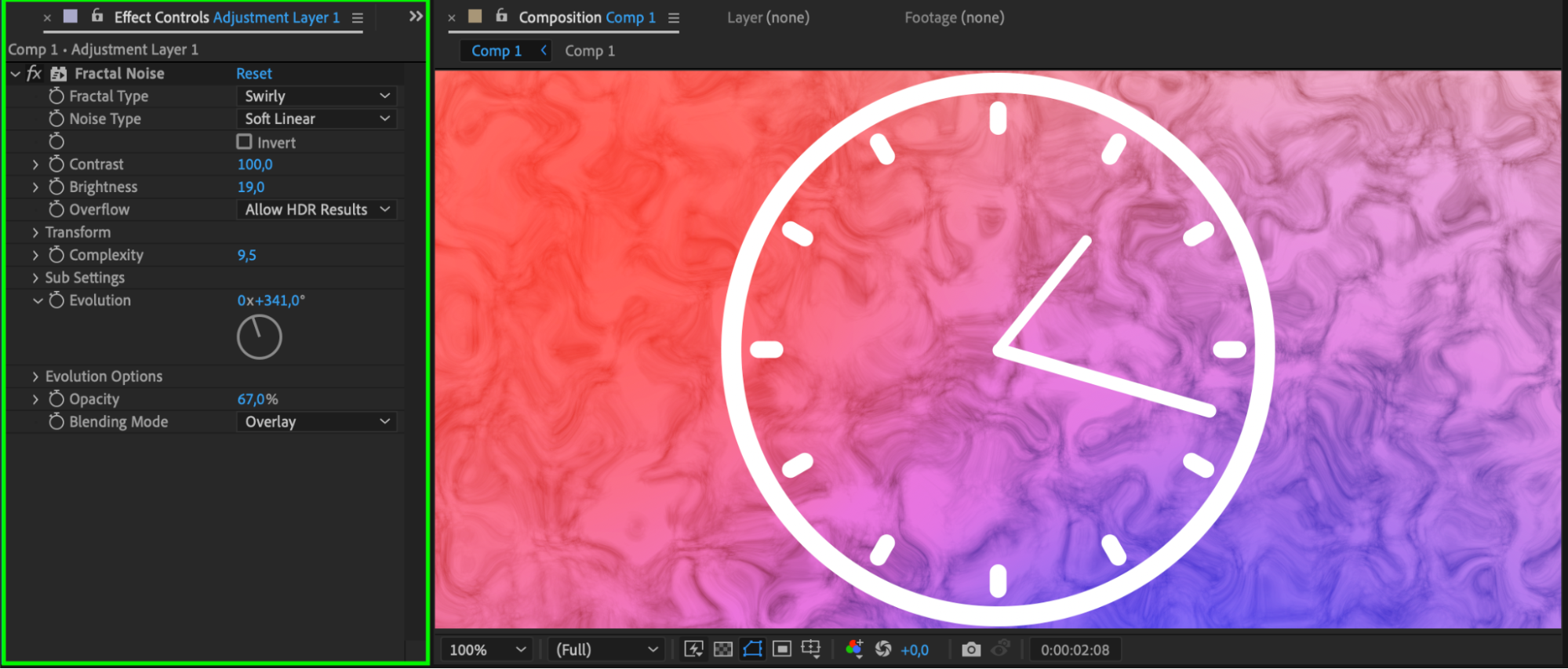
Task: Toggle the transparency grid
Action: (x=723, y=649)
